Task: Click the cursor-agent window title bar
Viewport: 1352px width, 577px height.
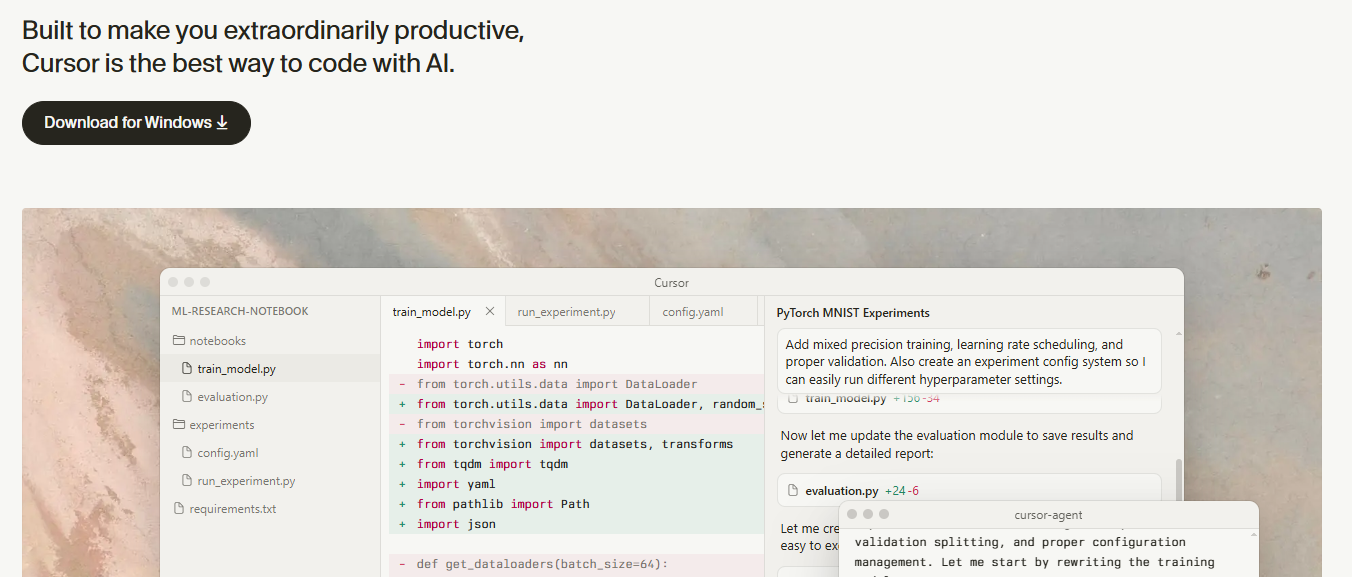Action: pyautogui.click(x=1048, y=515)
